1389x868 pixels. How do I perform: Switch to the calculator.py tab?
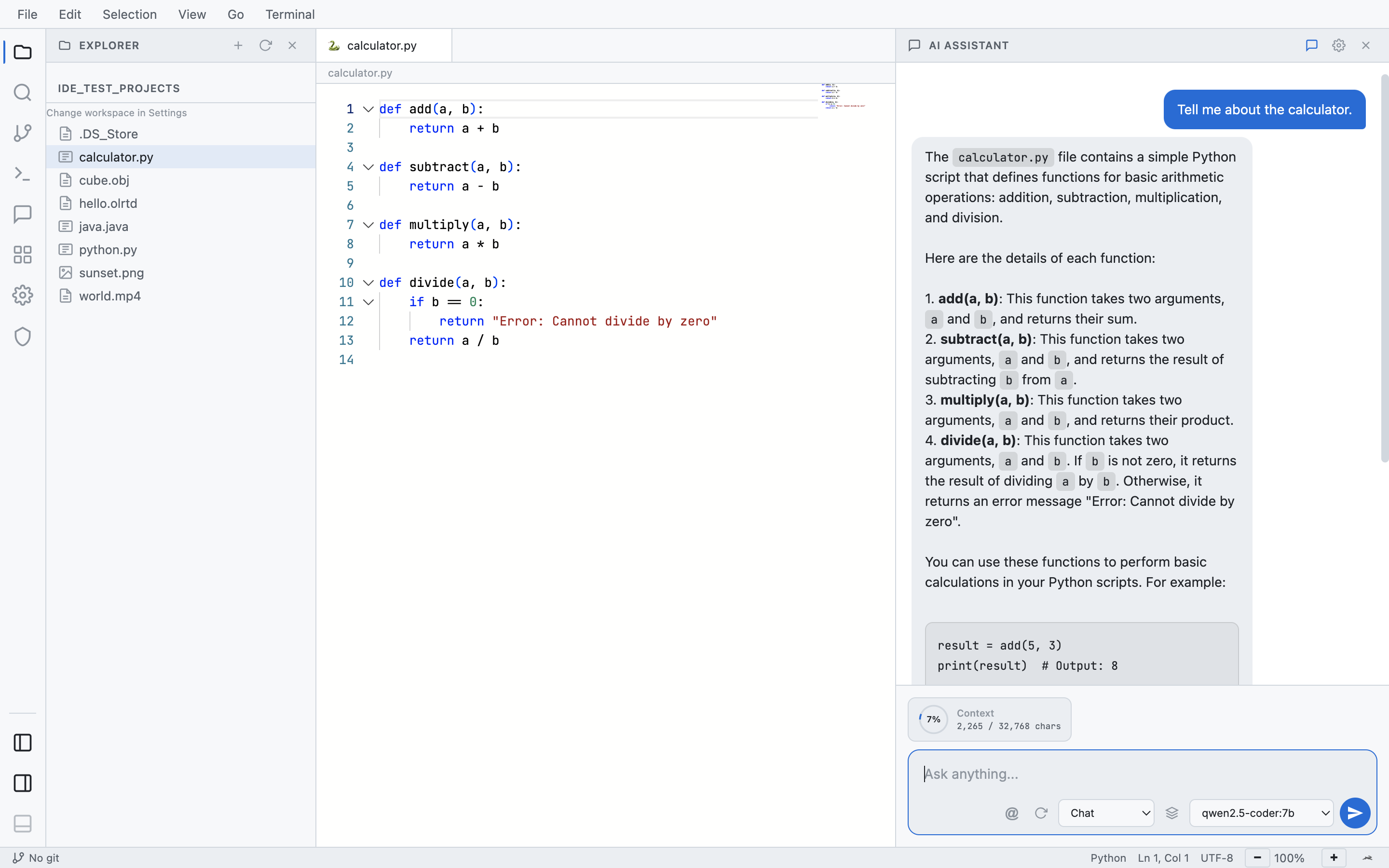(x=381, y=45)
